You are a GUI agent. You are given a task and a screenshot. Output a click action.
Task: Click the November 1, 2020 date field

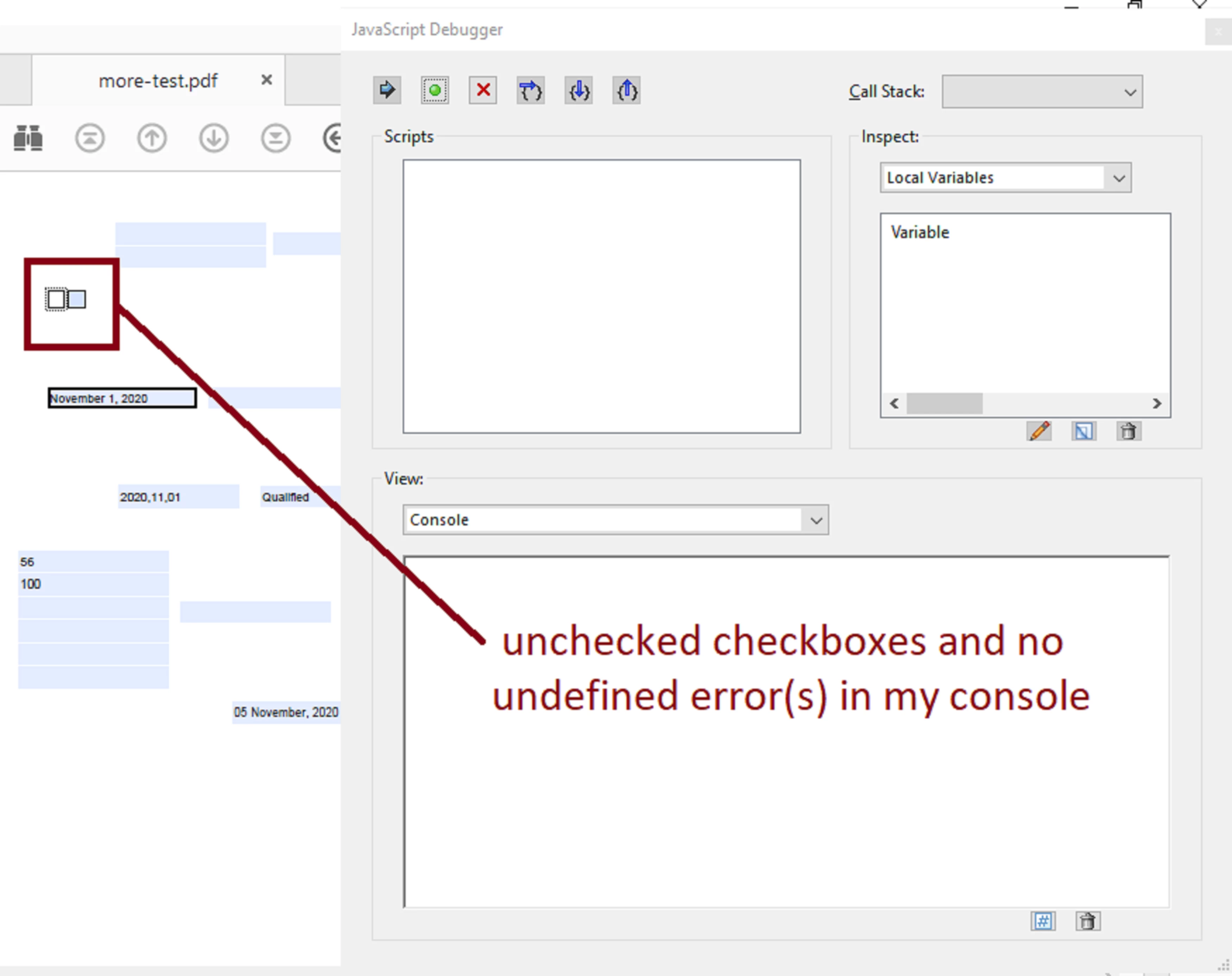coord(122,398)
